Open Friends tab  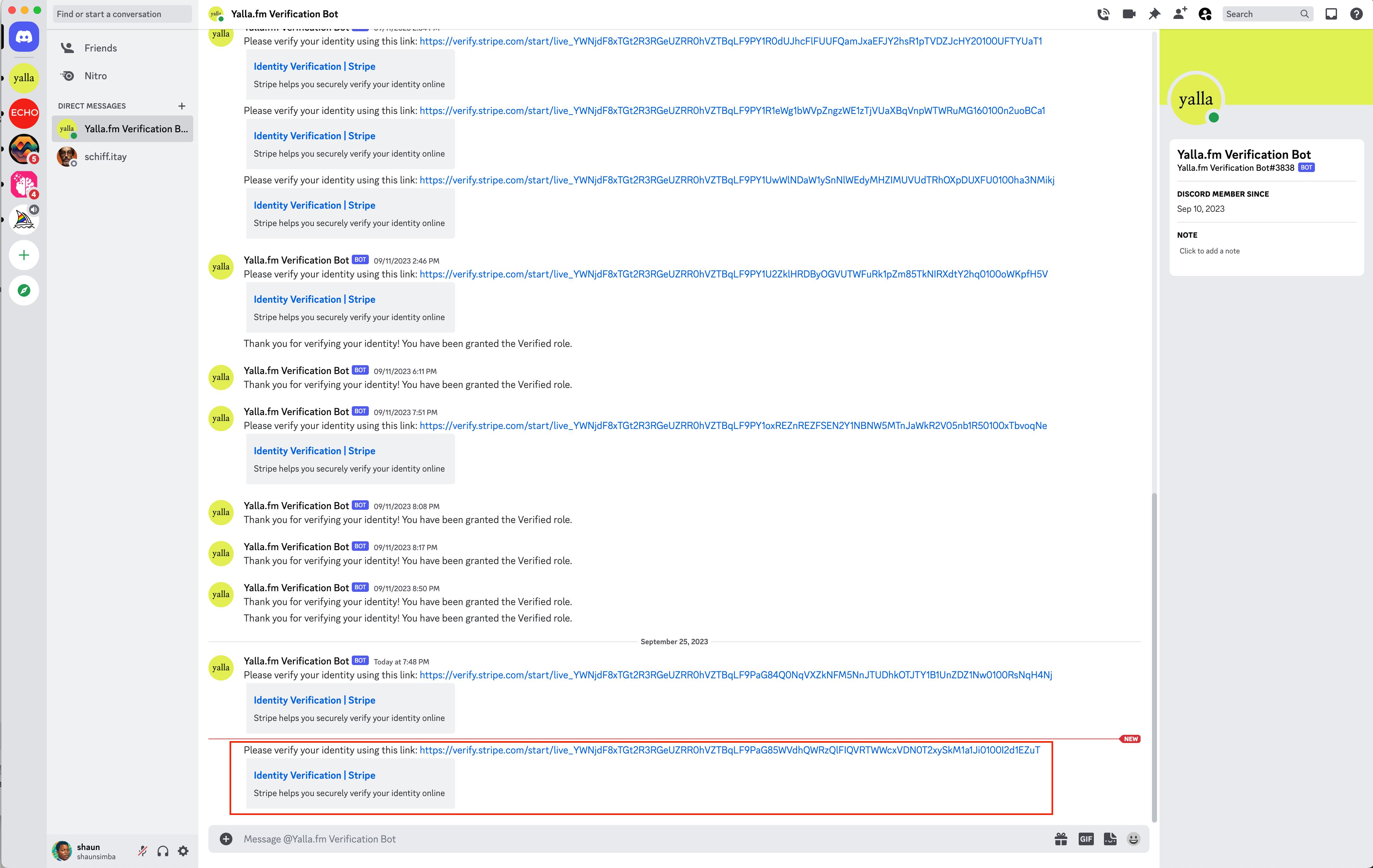(x=123, y=48)
